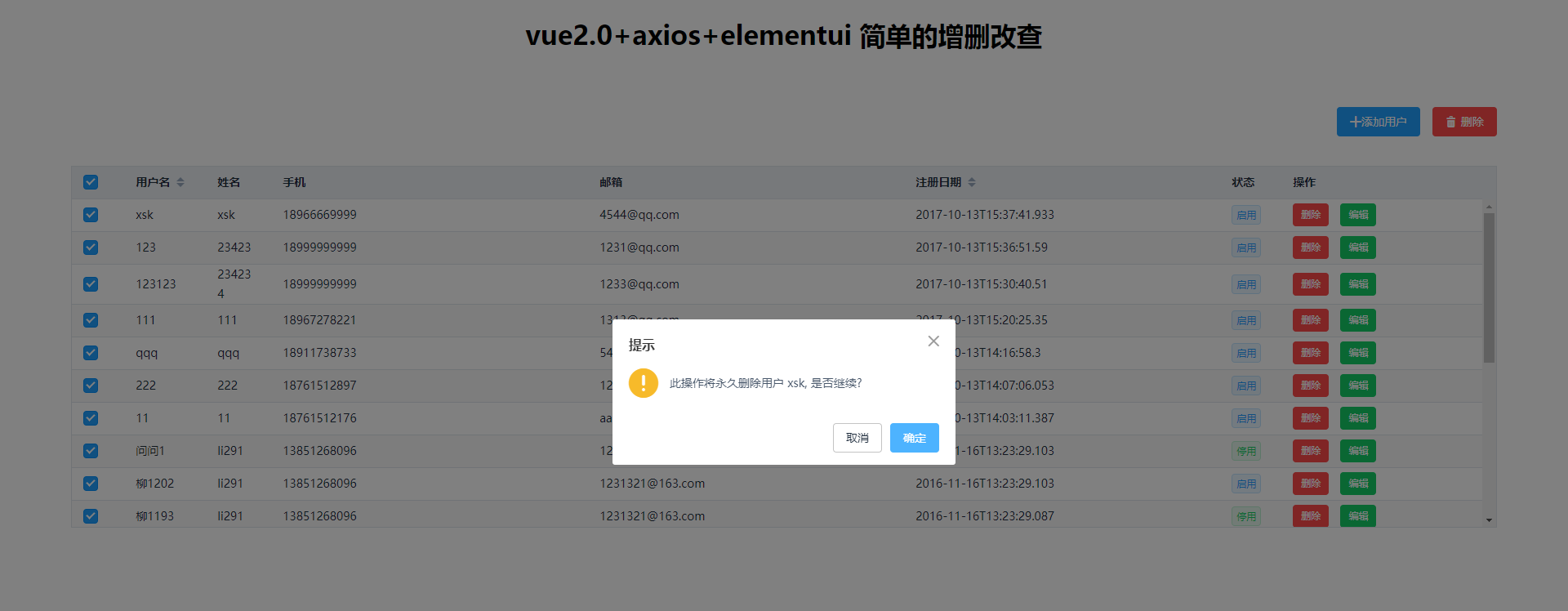Viewport: 1568px width, 611px height.
Task: Delete row 柳1193 with its 删除 button
Action: 1311,516
